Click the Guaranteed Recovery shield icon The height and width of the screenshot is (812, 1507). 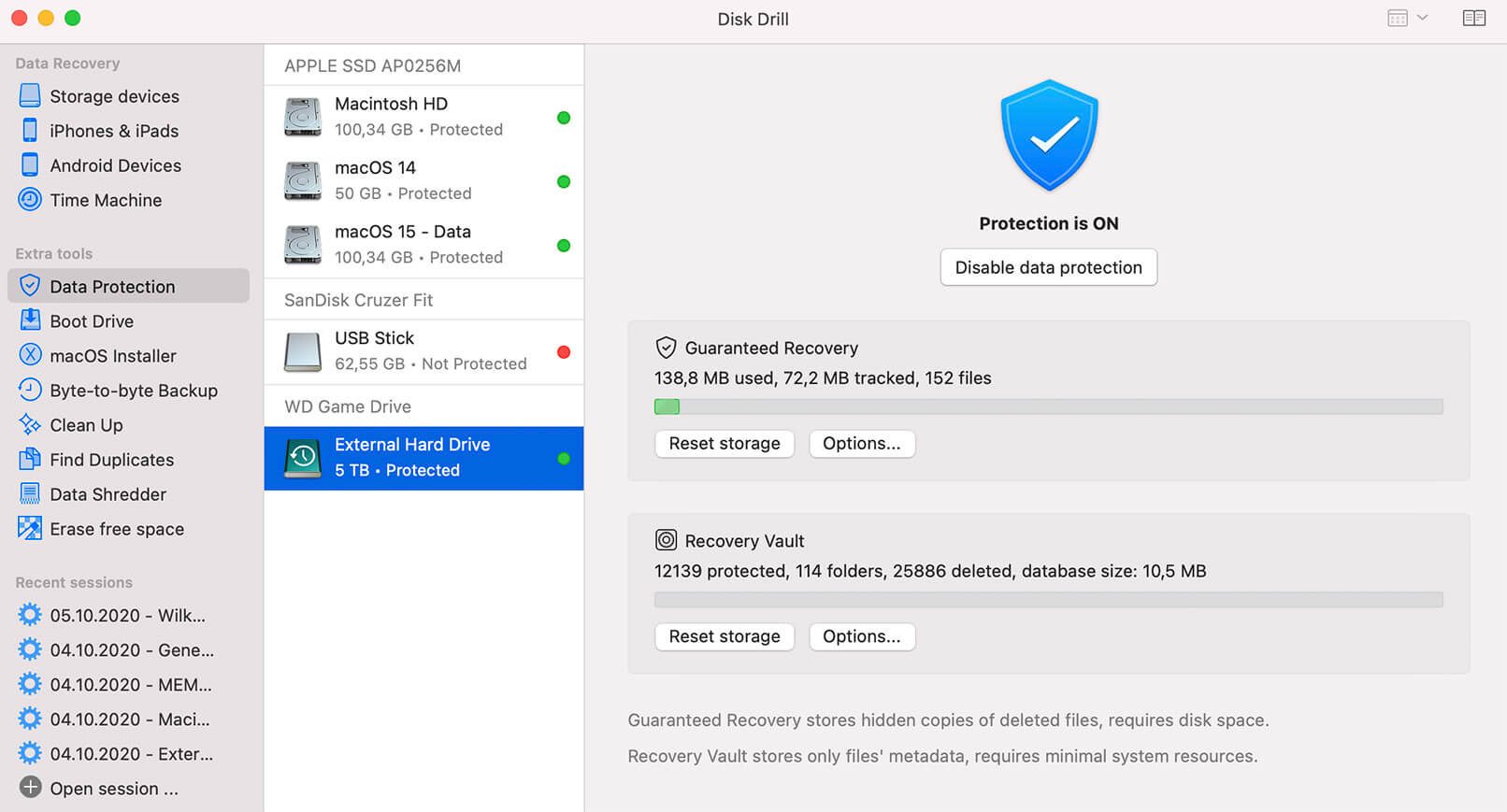click(x=666, y=348)
